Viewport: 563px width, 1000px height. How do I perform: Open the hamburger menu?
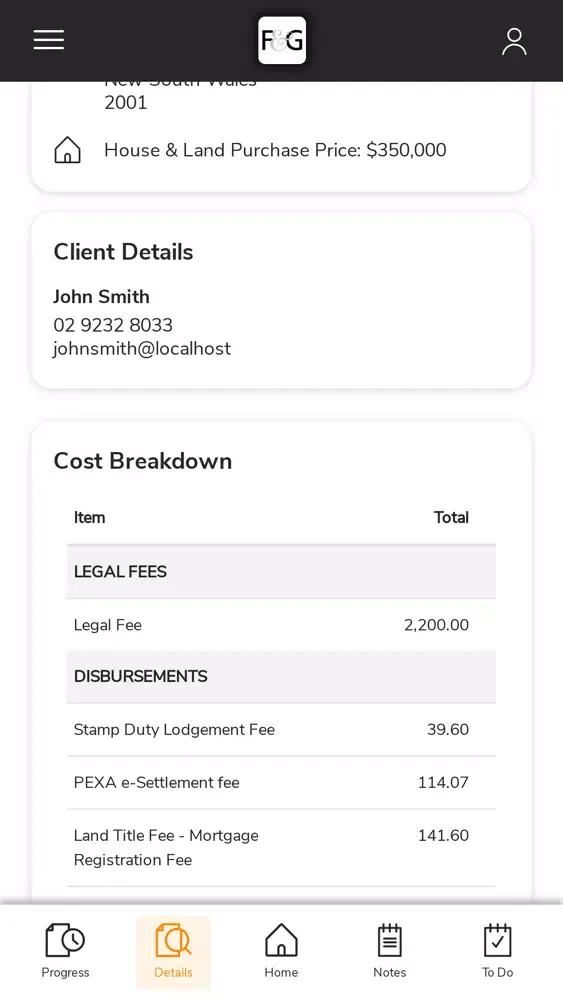pyautogui.click(x=48, y=40)
